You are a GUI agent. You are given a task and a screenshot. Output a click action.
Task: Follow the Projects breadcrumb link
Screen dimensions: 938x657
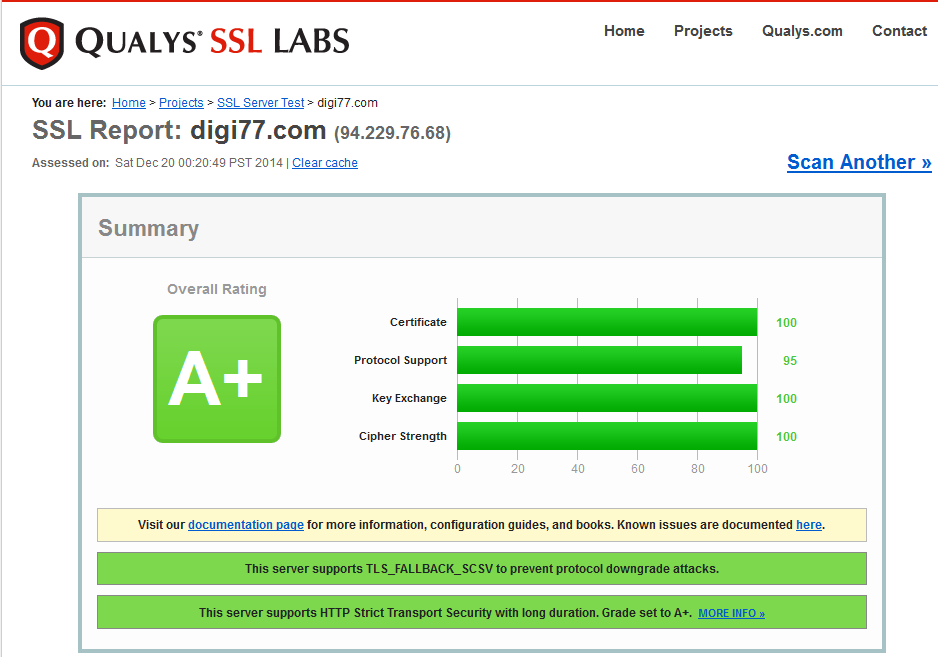tap(181, 103)
